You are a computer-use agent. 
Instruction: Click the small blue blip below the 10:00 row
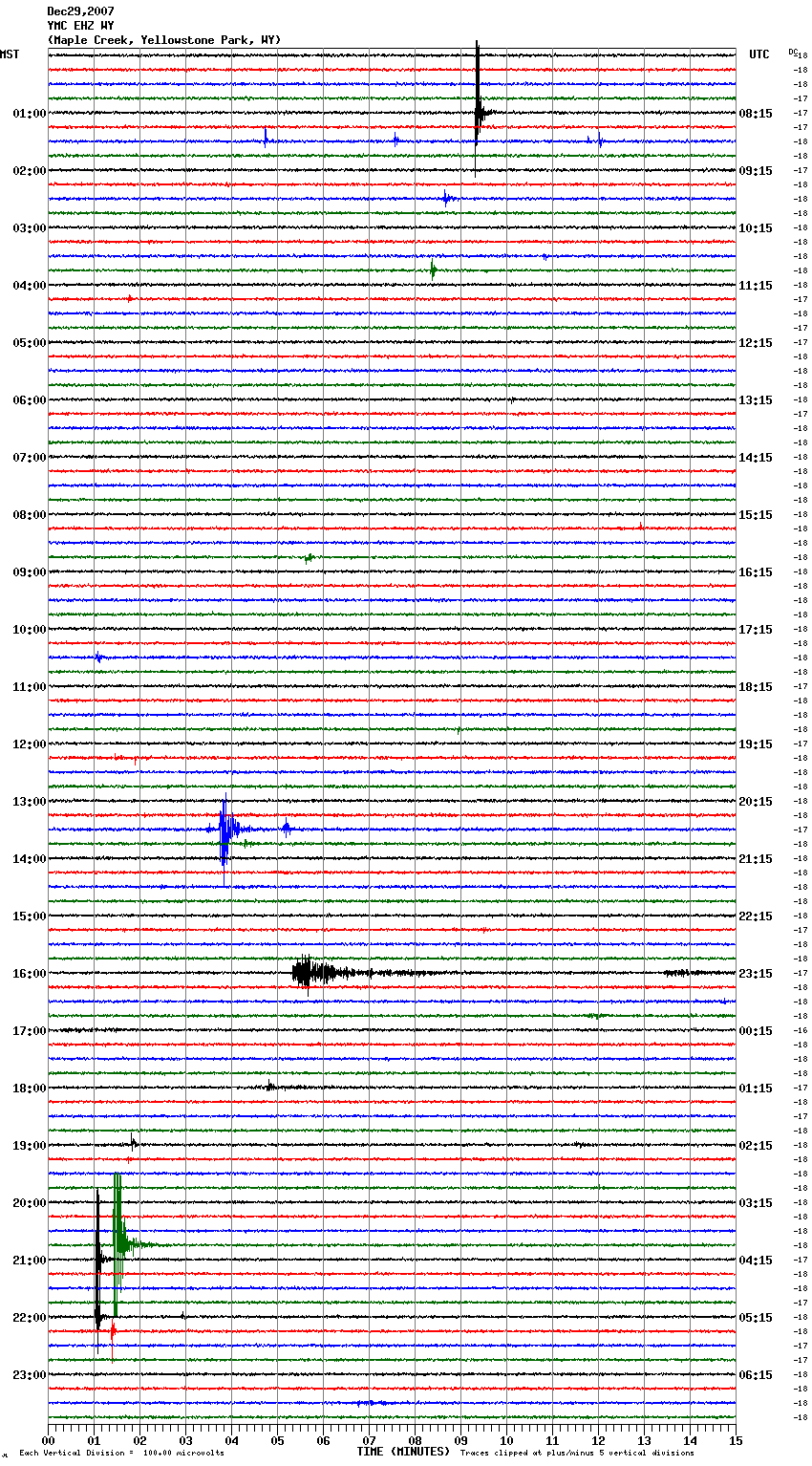(98, 658)
